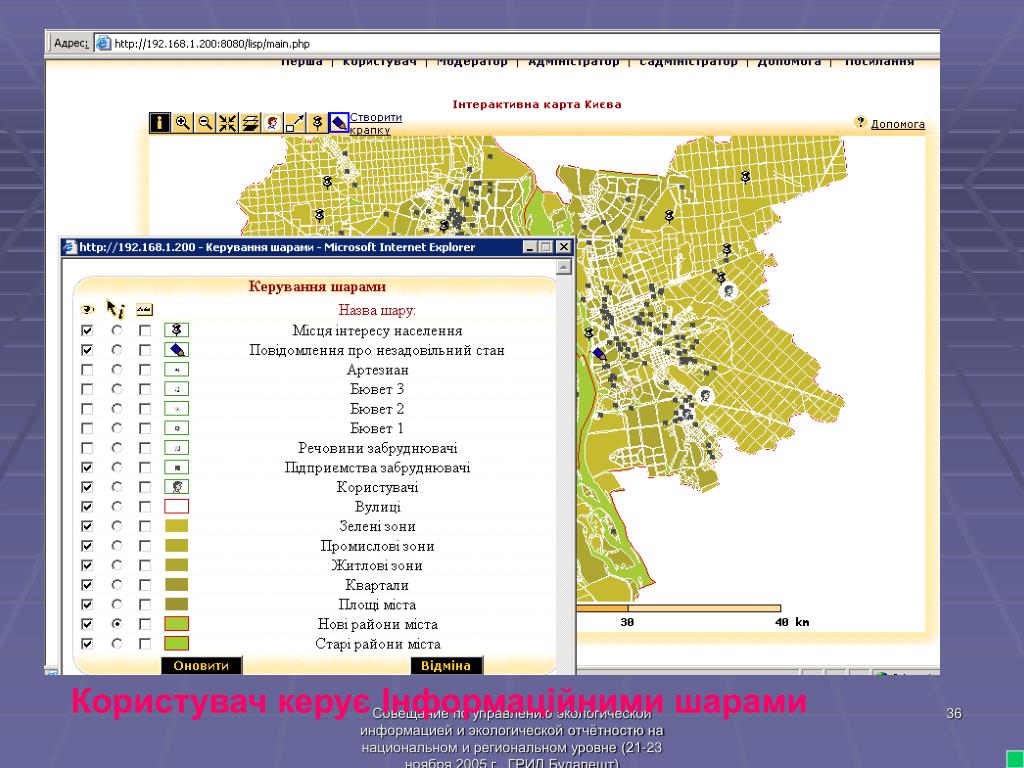Select the Нові райони міста radio button

pyautogui.click(x=116, y=624)
